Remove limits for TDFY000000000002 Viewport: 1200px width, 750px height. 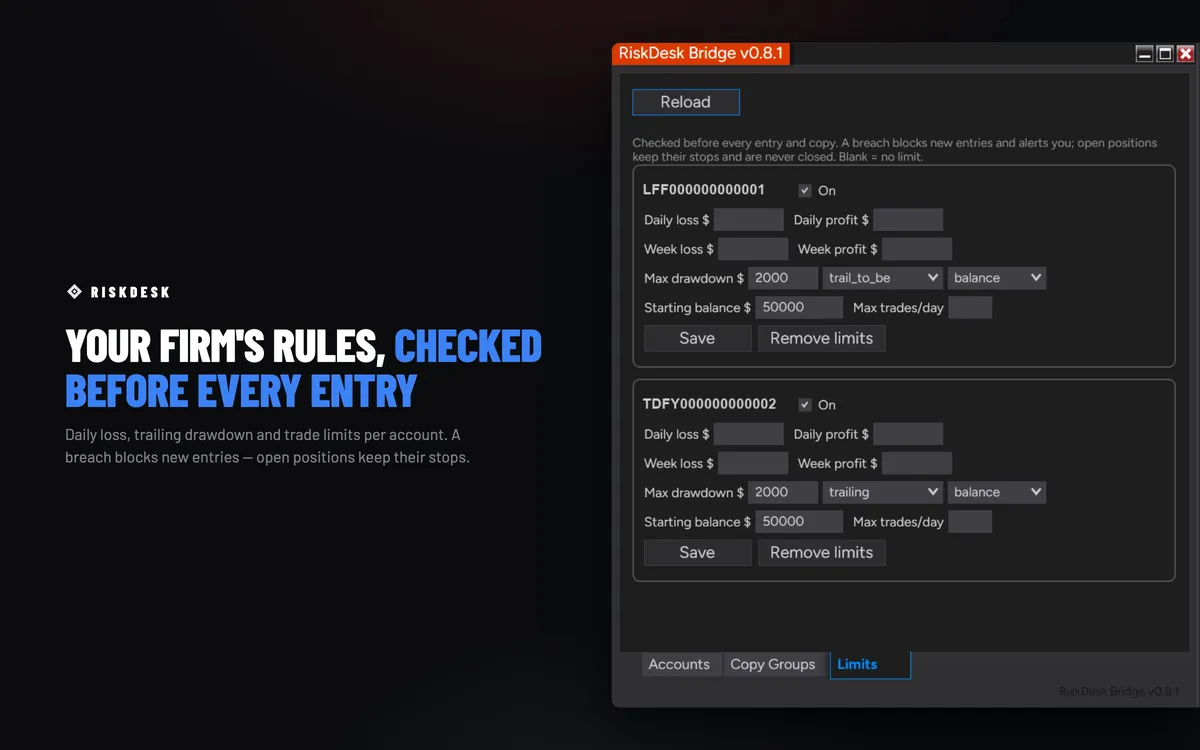point(822,552)
